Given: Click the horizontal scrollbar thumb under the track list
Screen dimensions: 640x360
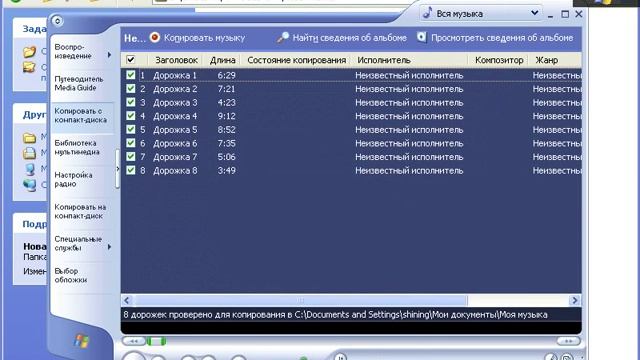Looking at the screenshot, I should (300, 300).
